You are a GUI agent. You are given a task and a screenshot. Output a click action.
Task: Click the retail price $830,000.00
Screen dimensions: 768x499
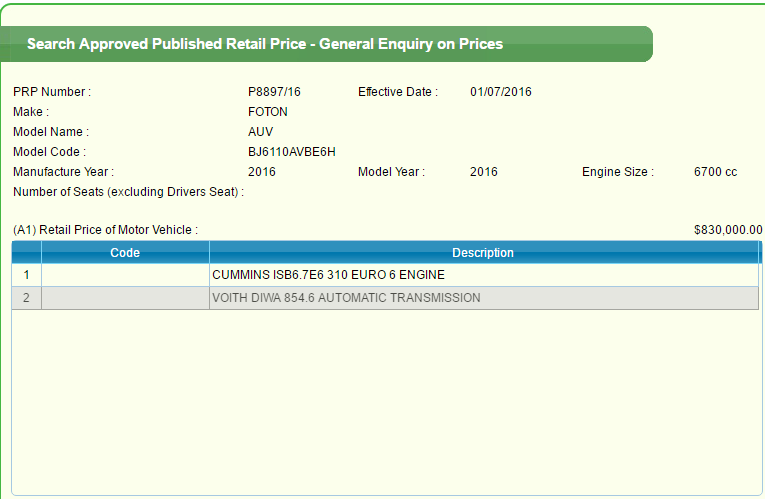[x=728, y=230]
